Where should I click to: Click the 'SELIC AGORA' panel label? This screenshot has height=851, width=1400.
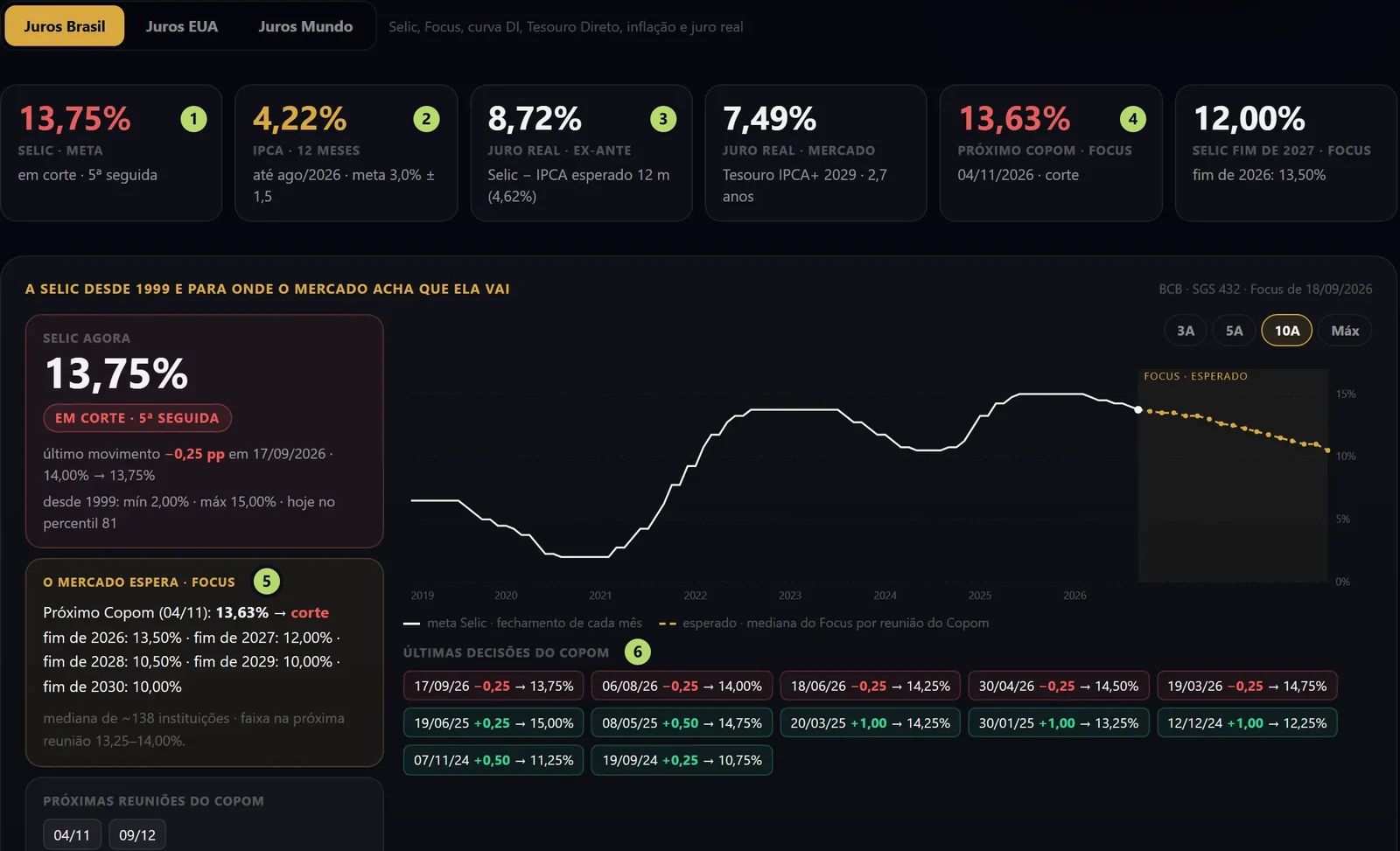pyautogui.click(x=87, y=338)
